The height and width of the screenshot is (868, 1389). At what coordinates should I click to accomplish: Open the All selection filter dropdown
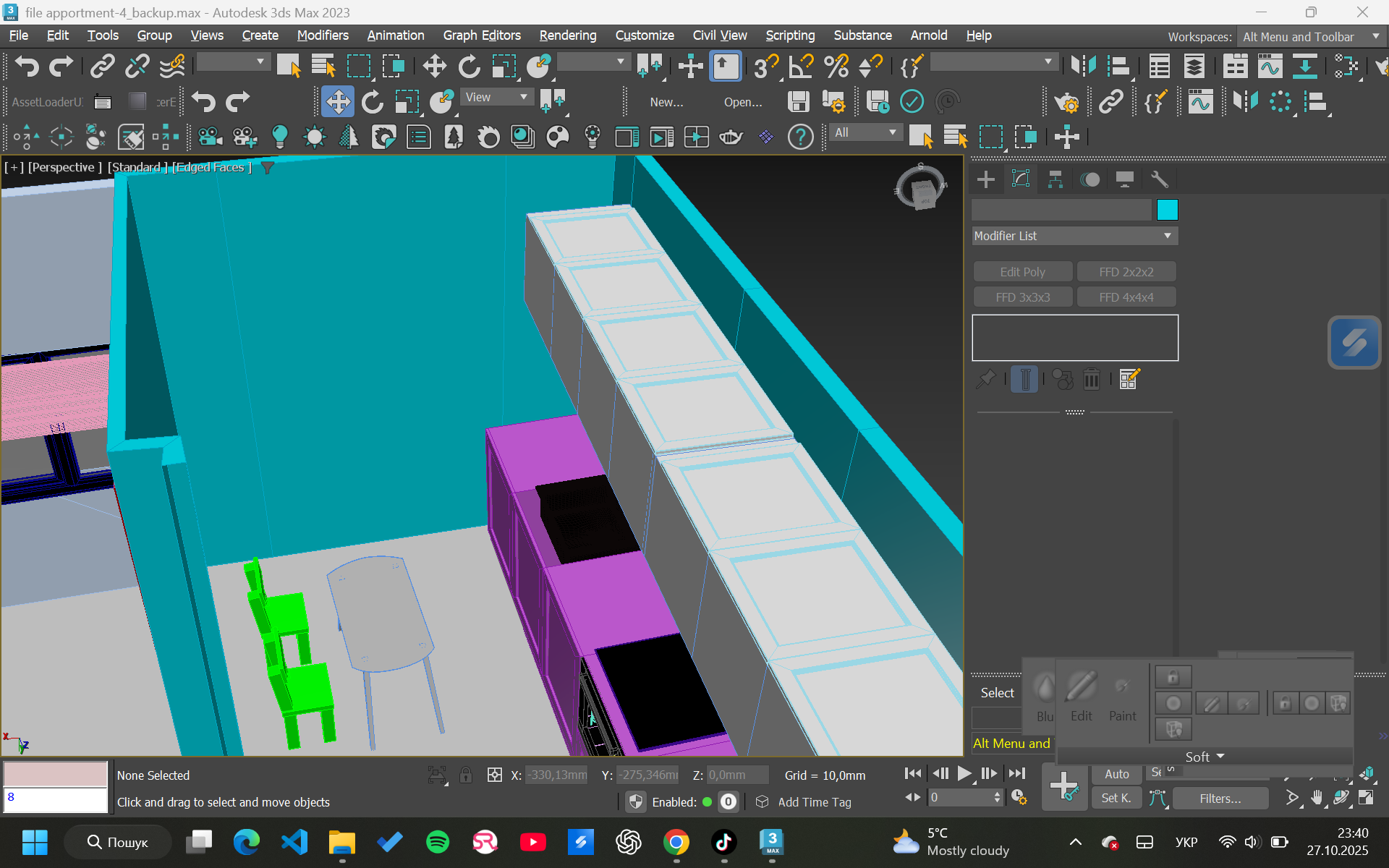point(865,132)
